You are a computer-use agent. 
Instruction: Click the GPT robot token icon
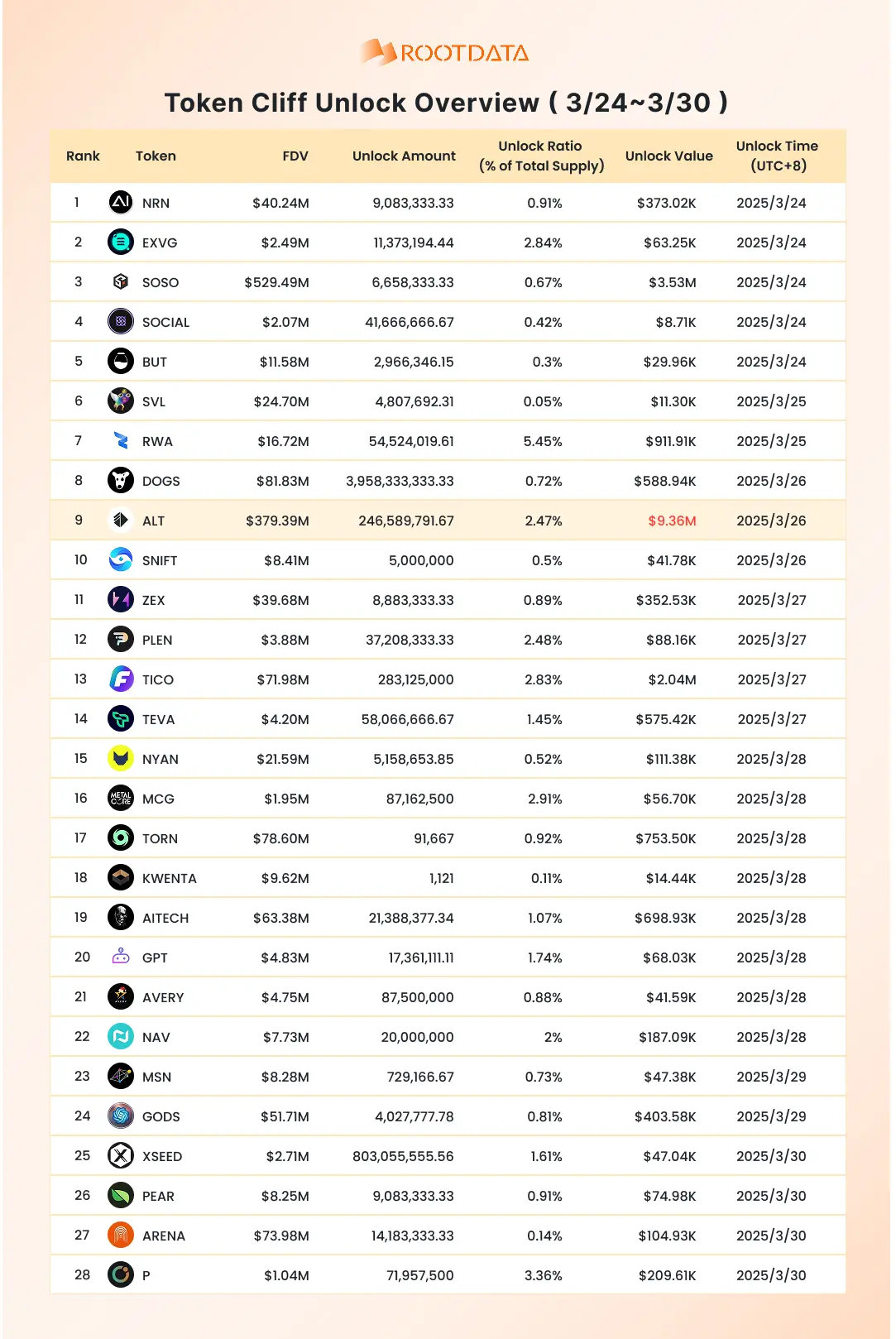pos(121,957)
